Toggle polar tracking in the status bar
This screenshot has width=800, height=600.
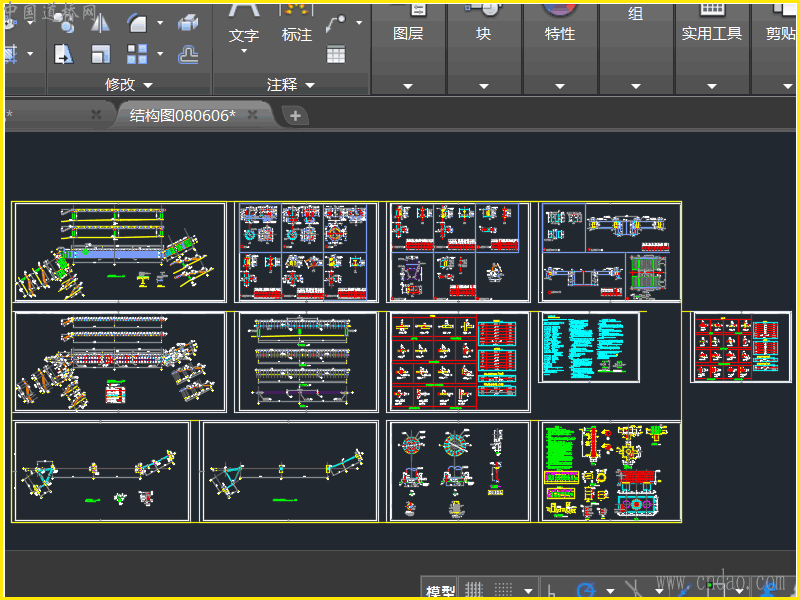pos(587,589)
